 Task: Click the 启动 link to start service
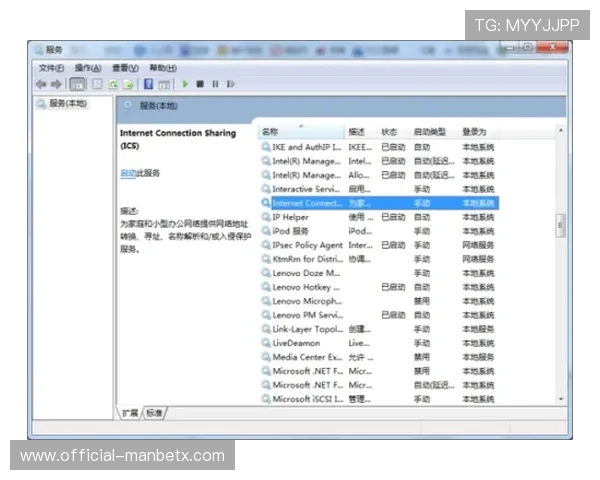(x=127, y=173)
